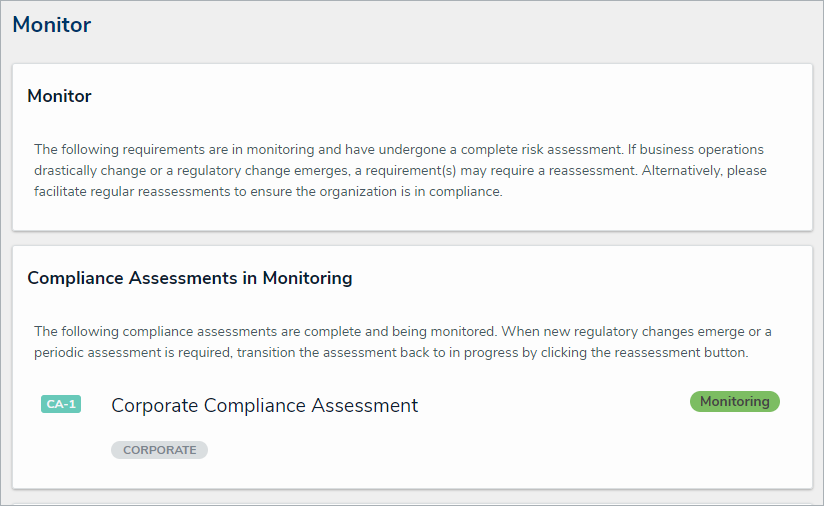The height and width of the screenshot is (506, 824).
Task: Click the line starting "periodic assessment is required"
Action: (390, 353)
